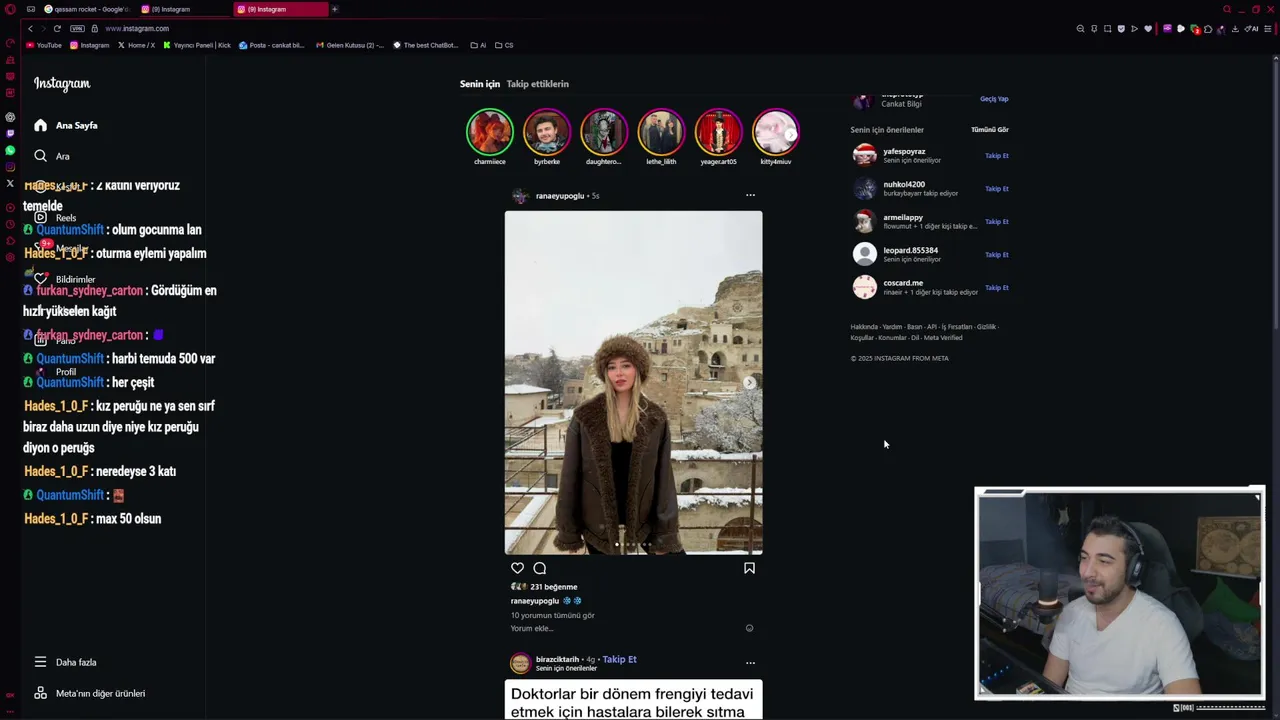Open Bildirimler notifications heart icon
1280x720 pixels.
40,279
